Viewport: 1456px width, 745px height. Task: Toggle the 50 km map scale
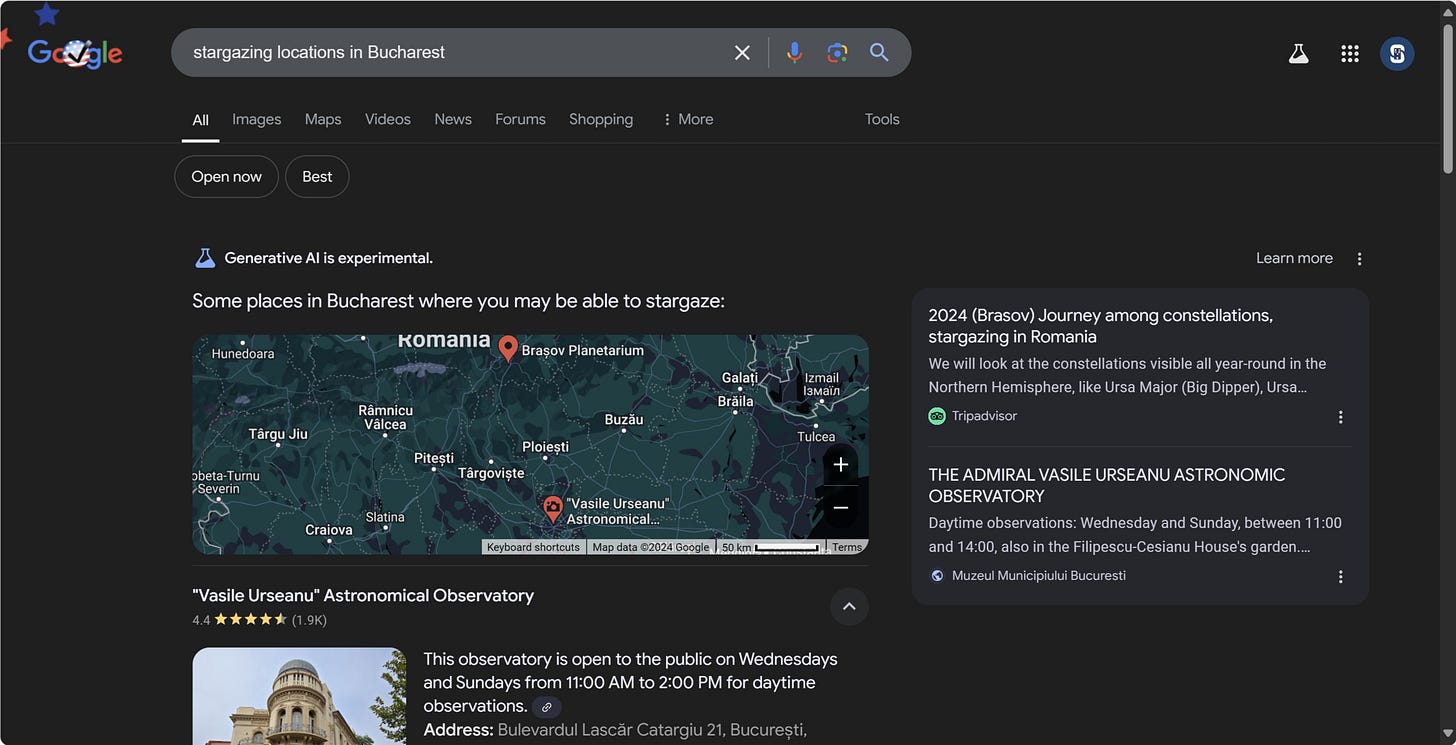click(770, 547)
